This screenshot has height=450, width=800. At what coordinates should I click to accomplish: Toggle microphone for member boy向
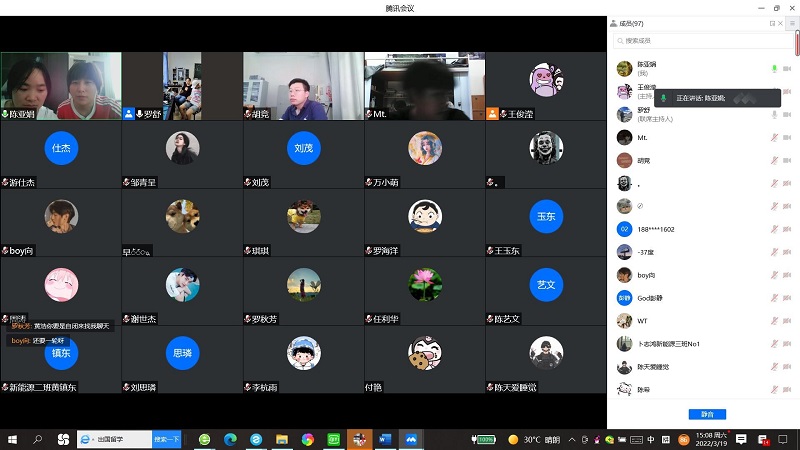click(x=774, y=275)
